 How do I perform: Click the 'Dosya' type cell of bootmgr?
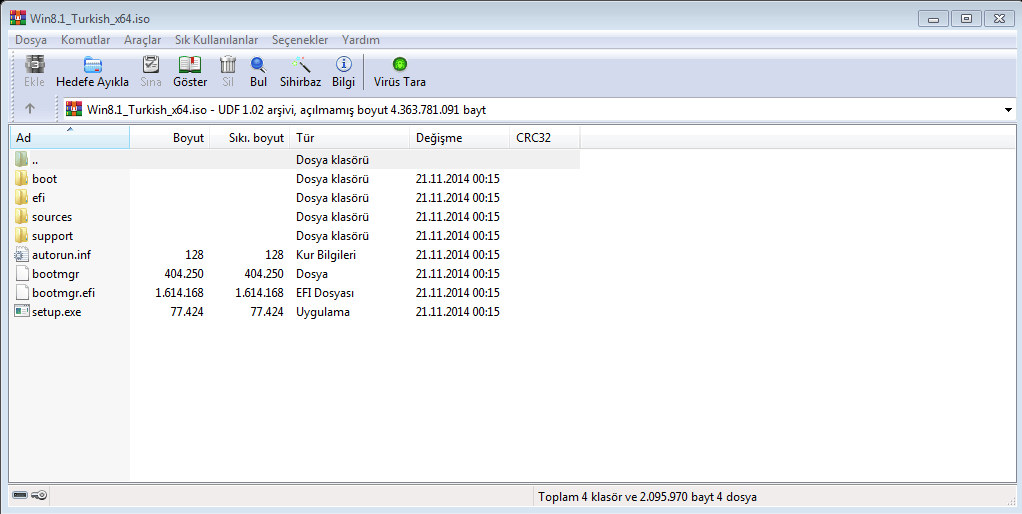pos(312,274)
